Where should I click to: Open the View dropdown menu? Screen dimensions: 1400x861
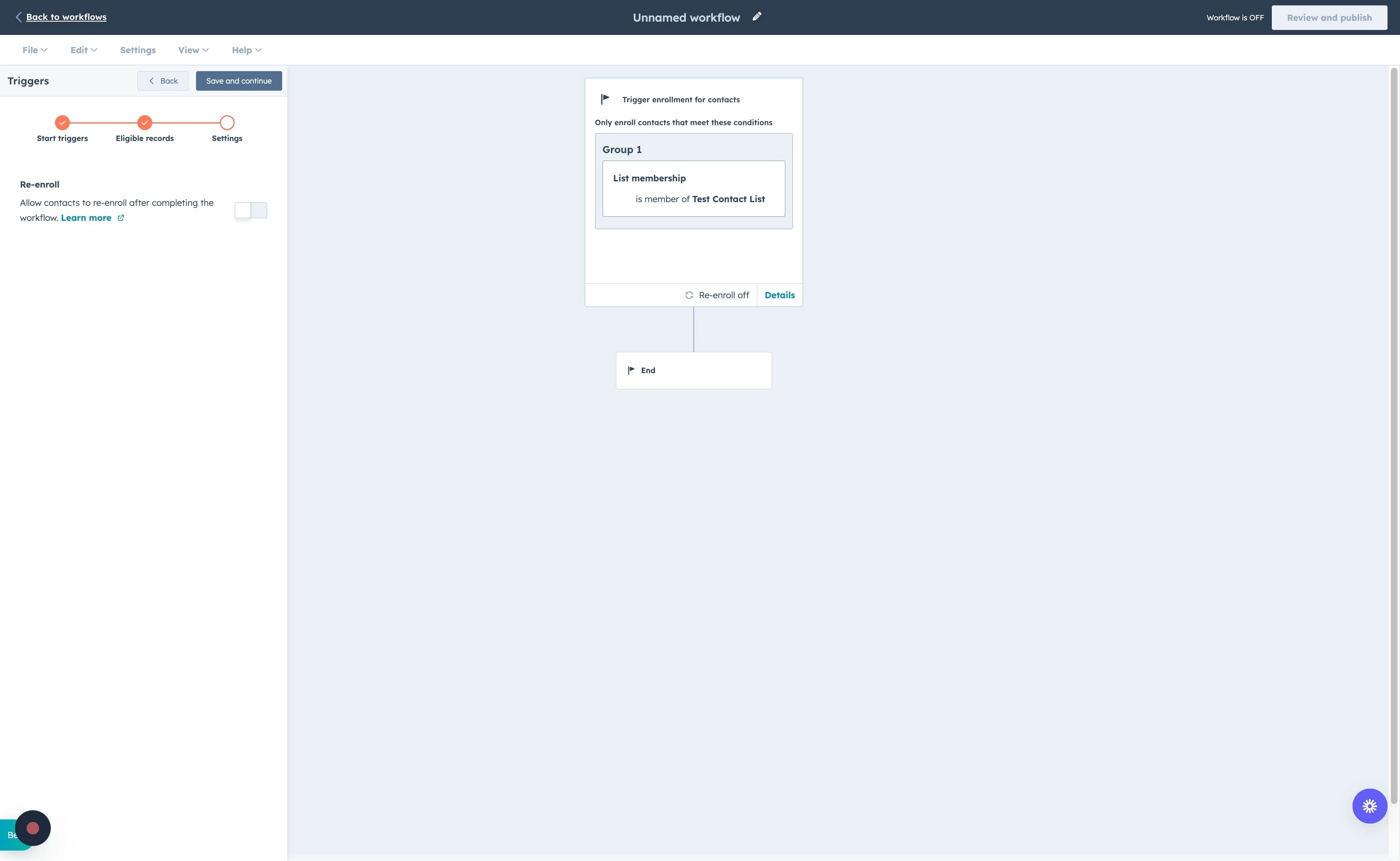193,50
